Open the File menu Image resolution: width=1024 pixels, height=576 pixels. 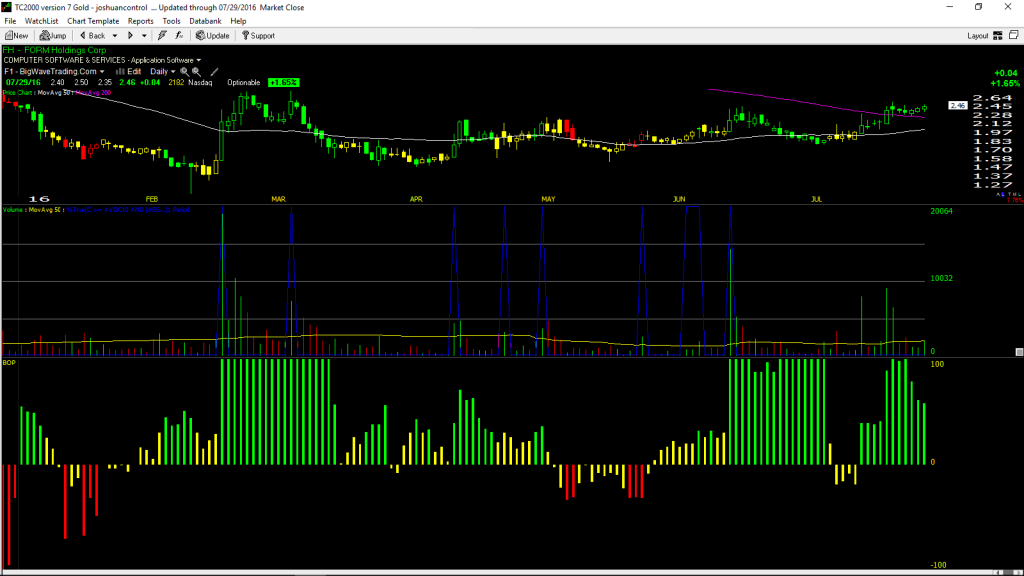[x=10, y=21]
